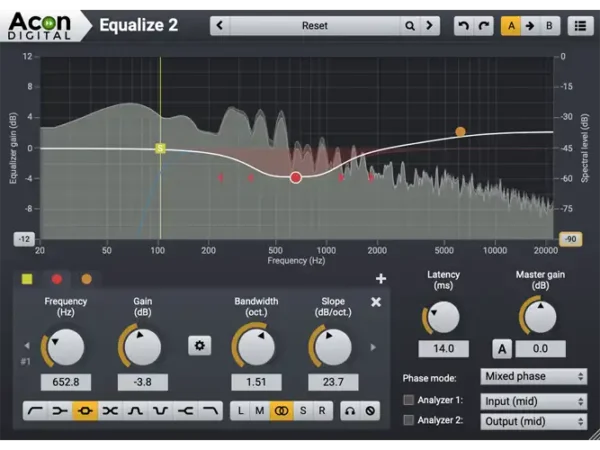Solo the band with headphones icon
This screenshot has width=600, height=450.
350,411
